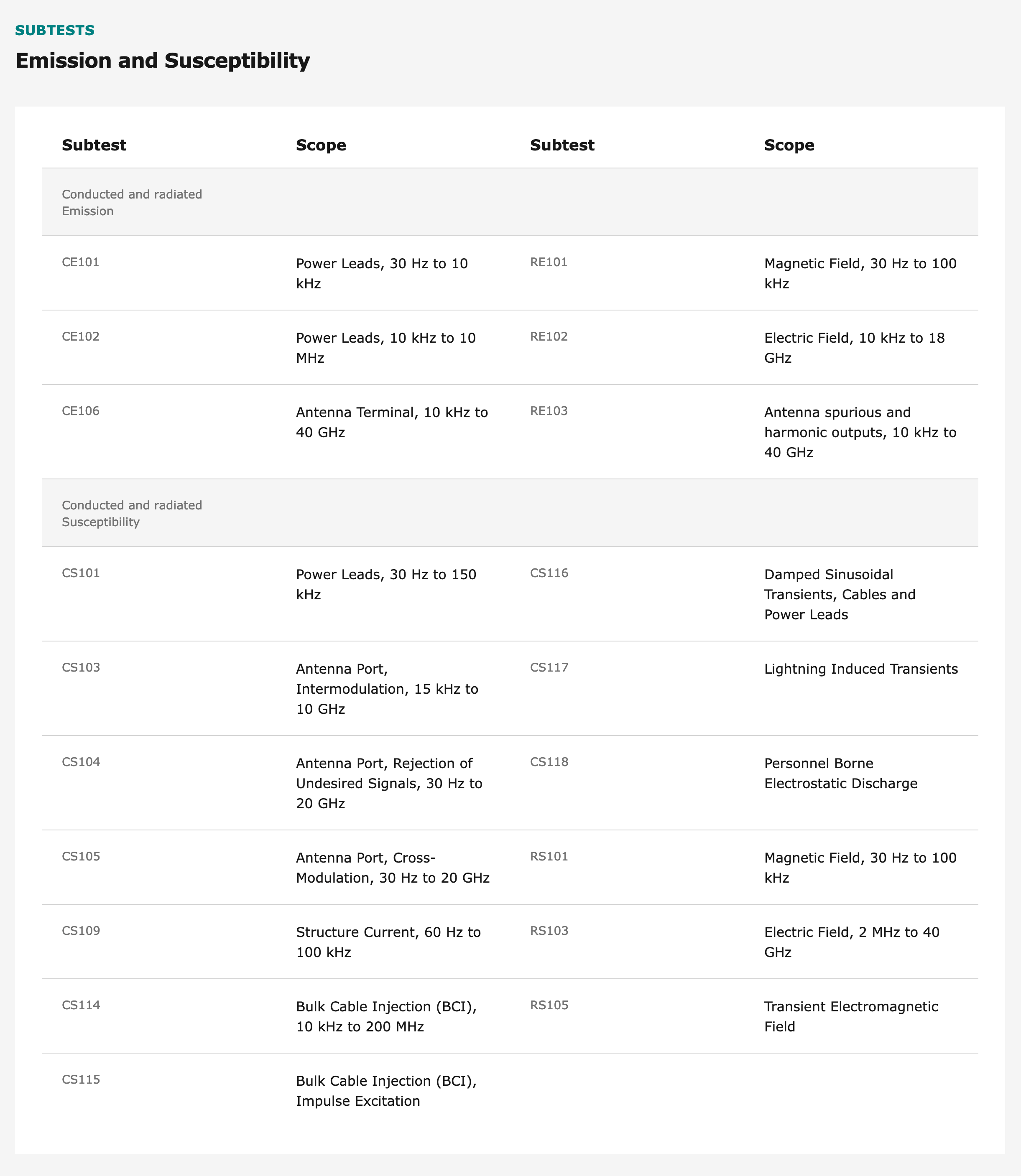Select the CS115 subtest entry
This screenshot has width=1021, height=1176.
[81, 1080]
